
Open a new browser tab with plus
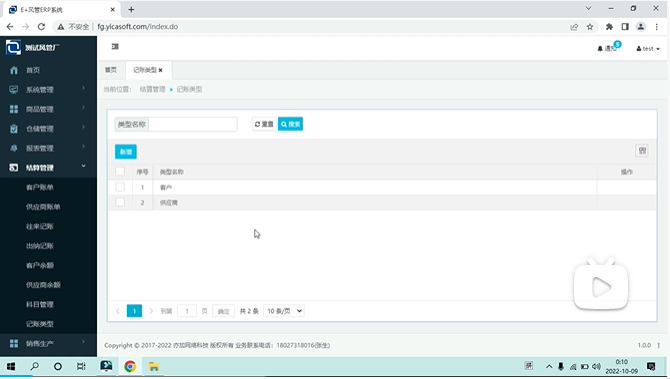pyautogui.click(x=131, y=9)
